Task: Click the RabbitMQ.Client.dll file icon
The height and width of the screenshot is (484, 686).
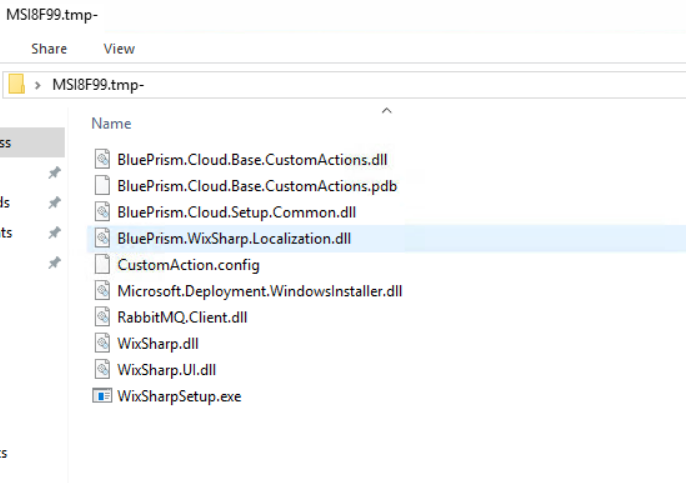Action: point(102,317)
